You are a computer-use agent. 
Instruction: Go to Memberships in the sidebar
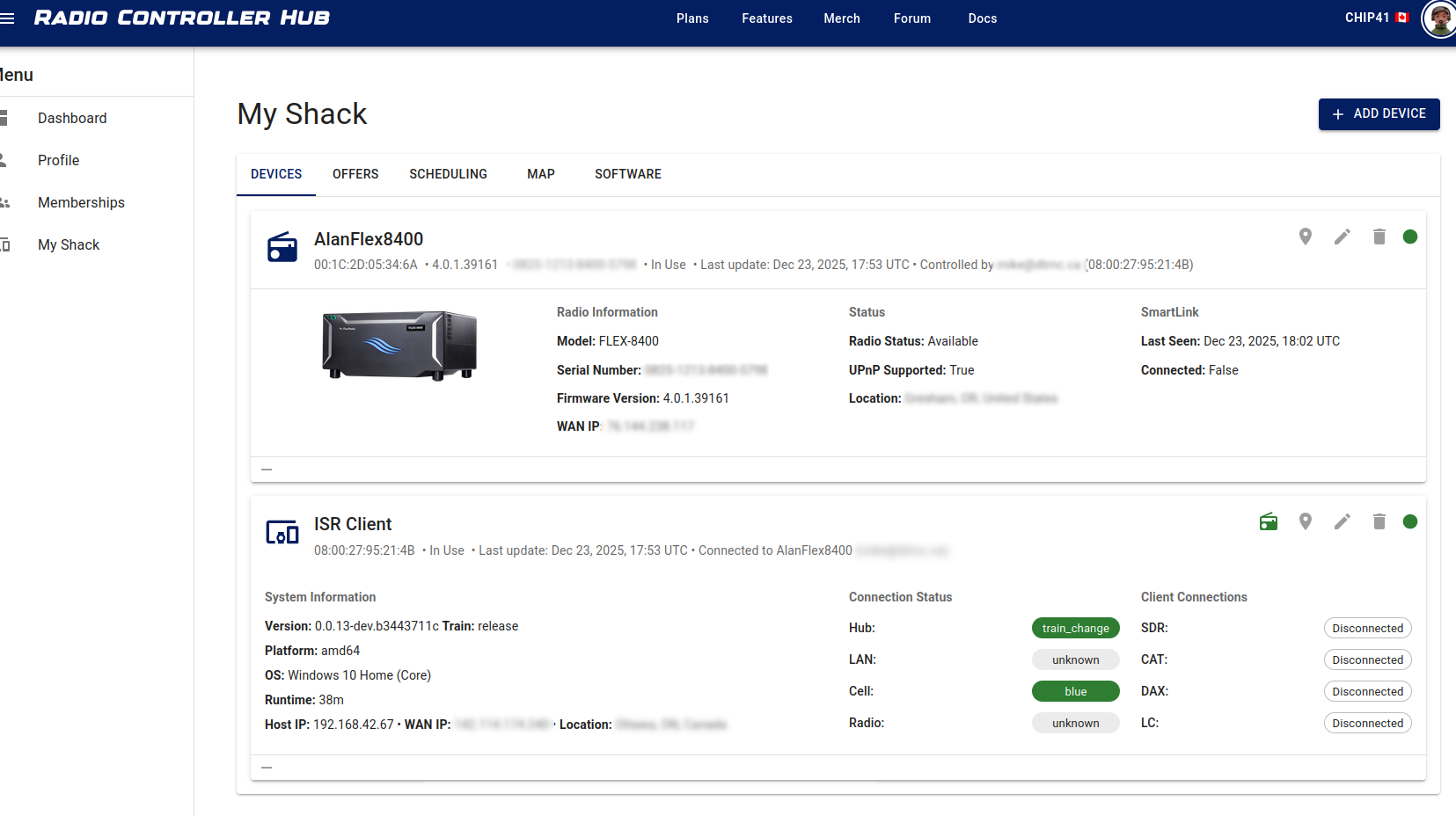pyautogui.click(x=81, y=202)
